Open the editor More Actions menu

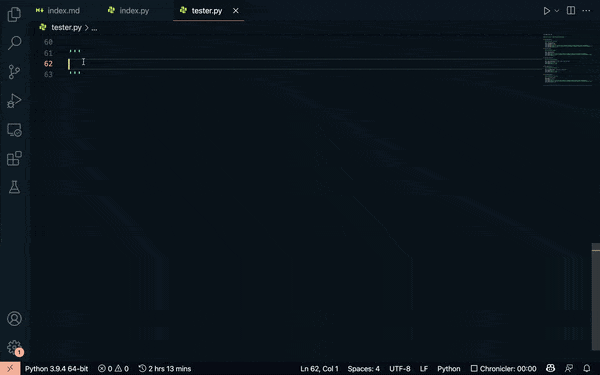point(586,10)
